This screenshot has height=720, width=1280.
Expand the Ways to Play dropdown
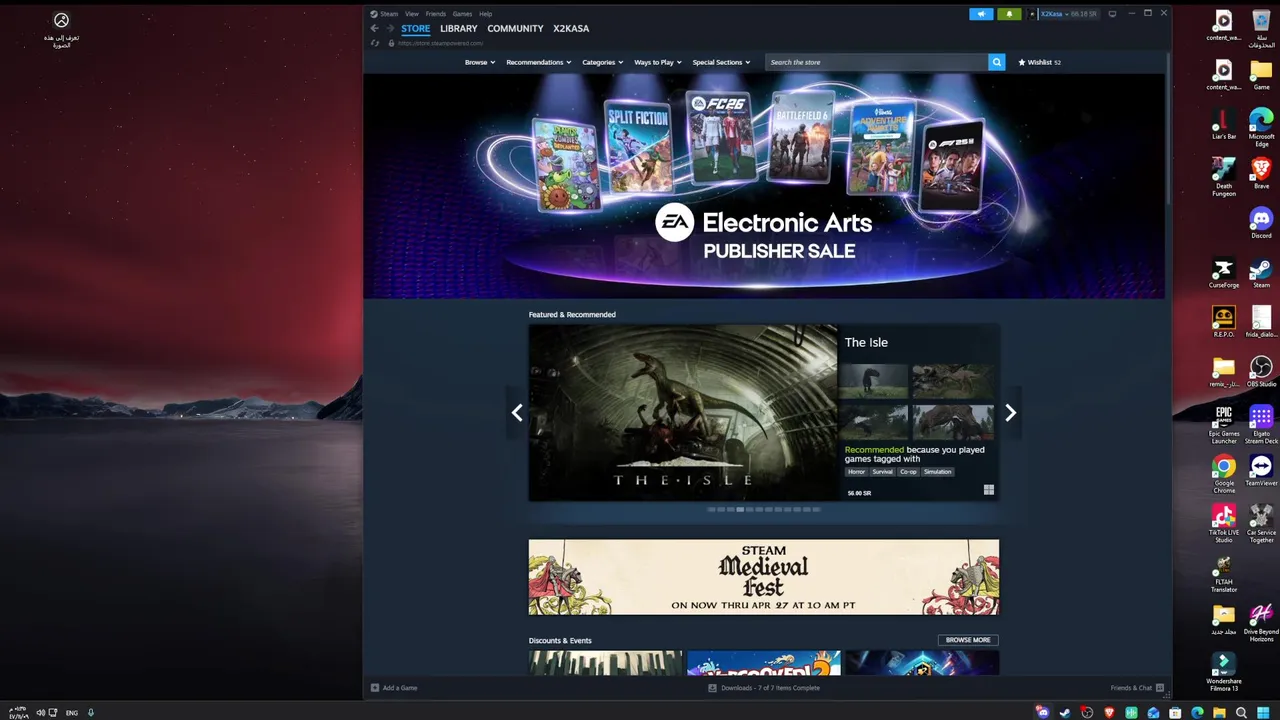(657, 62)
